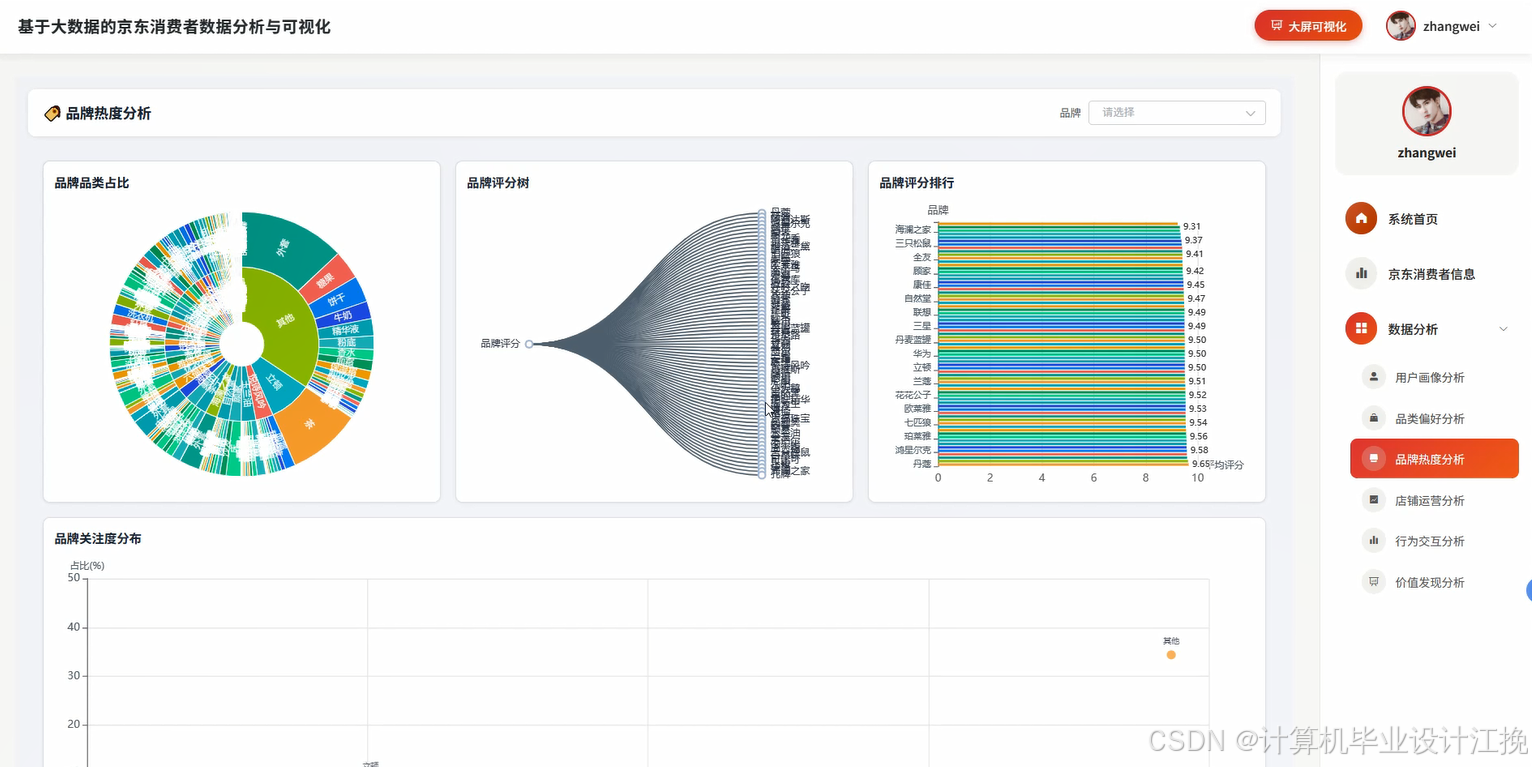Select the bag icon for 品类偏好分析
Viewport: 1532px width, 767px height.
(1374, 418)
